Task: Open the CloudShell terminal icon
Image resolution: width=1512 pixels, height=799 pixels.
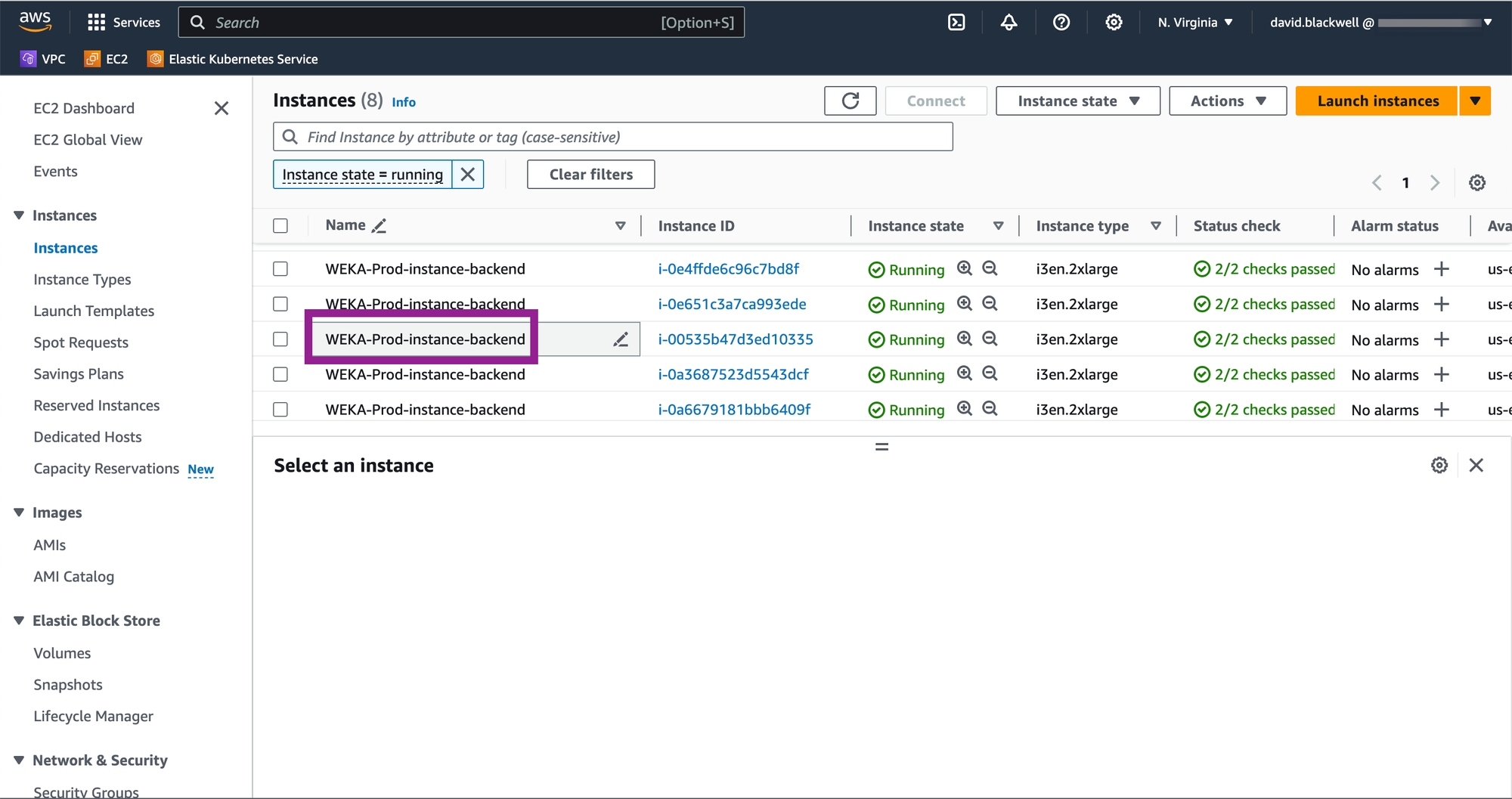Action: [956, 23]
